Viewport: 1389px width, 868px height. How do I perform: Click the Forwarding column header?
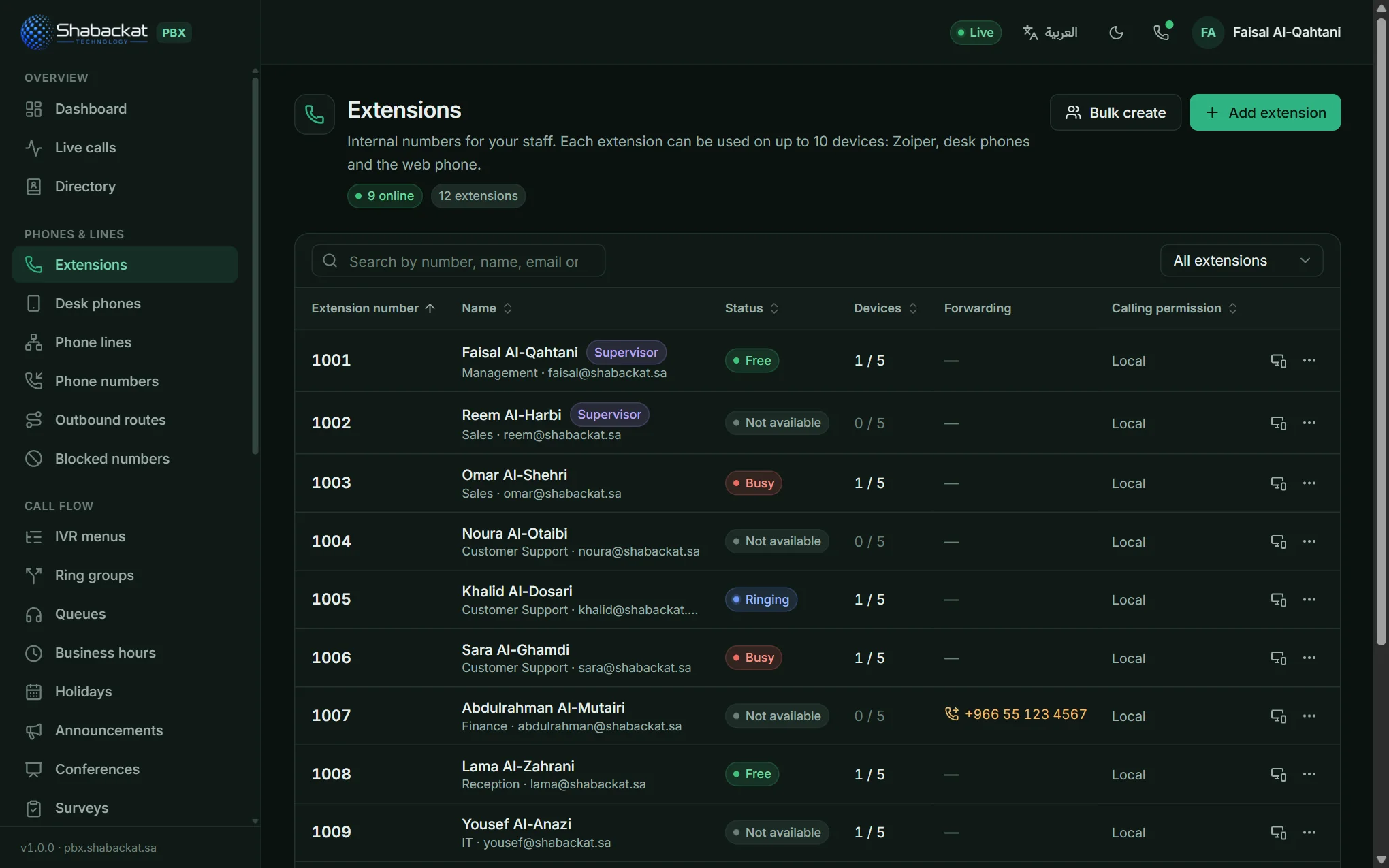pyautogui.click(x=977, y=308)
